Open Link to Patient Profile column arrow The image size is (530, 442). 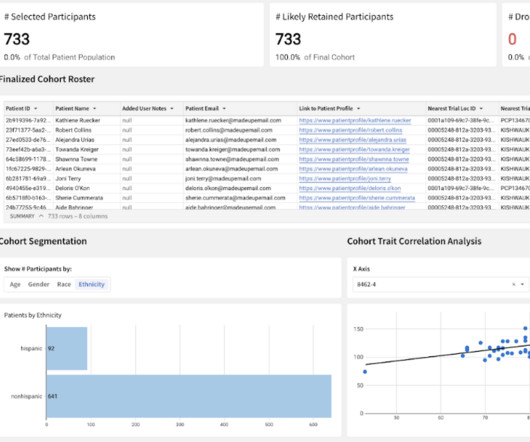click(358, 108)
